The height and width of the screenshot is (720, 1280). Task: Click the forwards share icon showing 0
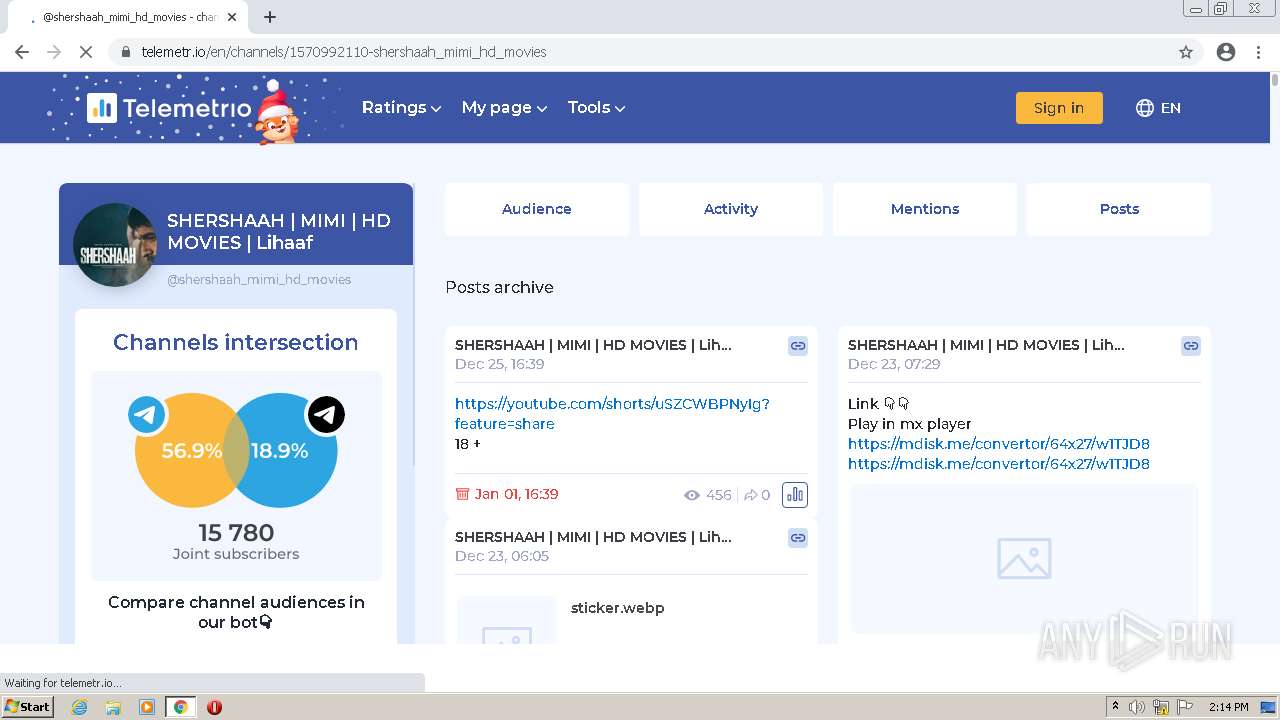750,495
